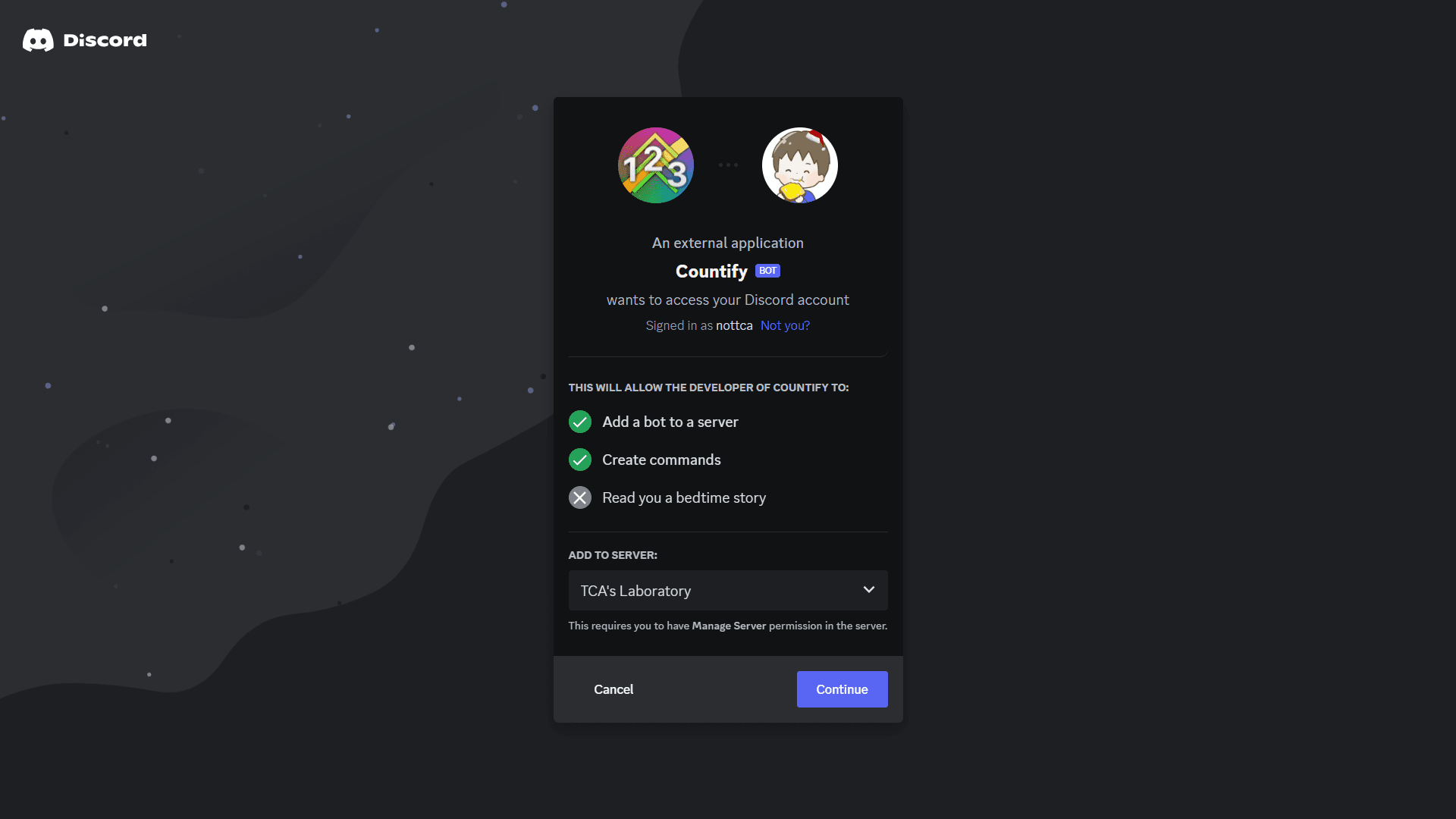Click the user avatar icon
This screenshot has width=1456, height=819.
pyautogui.click(x=800, y=164)
